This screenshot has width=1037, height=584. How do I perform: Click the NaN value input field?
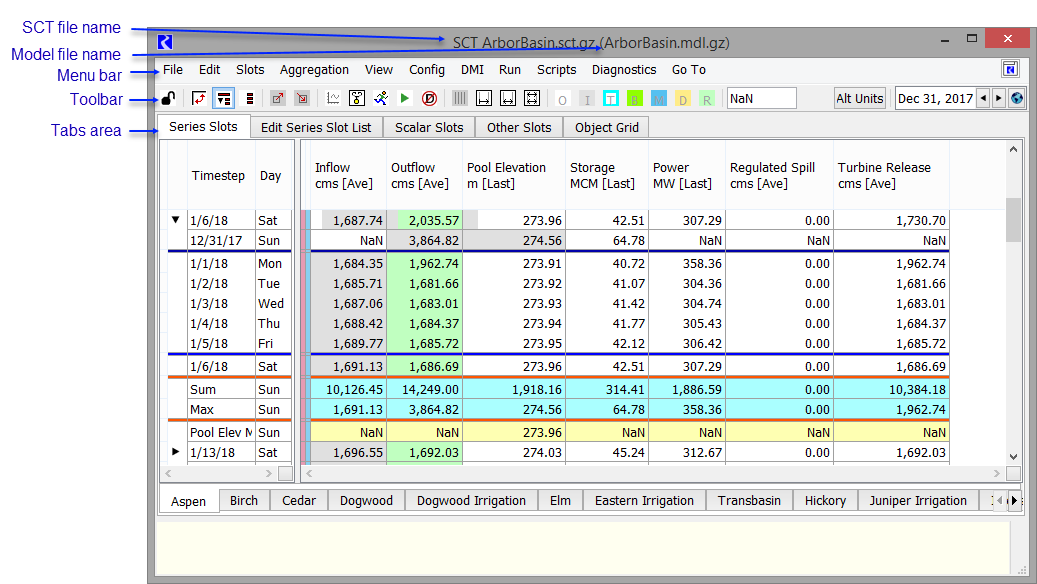(761, 98)
